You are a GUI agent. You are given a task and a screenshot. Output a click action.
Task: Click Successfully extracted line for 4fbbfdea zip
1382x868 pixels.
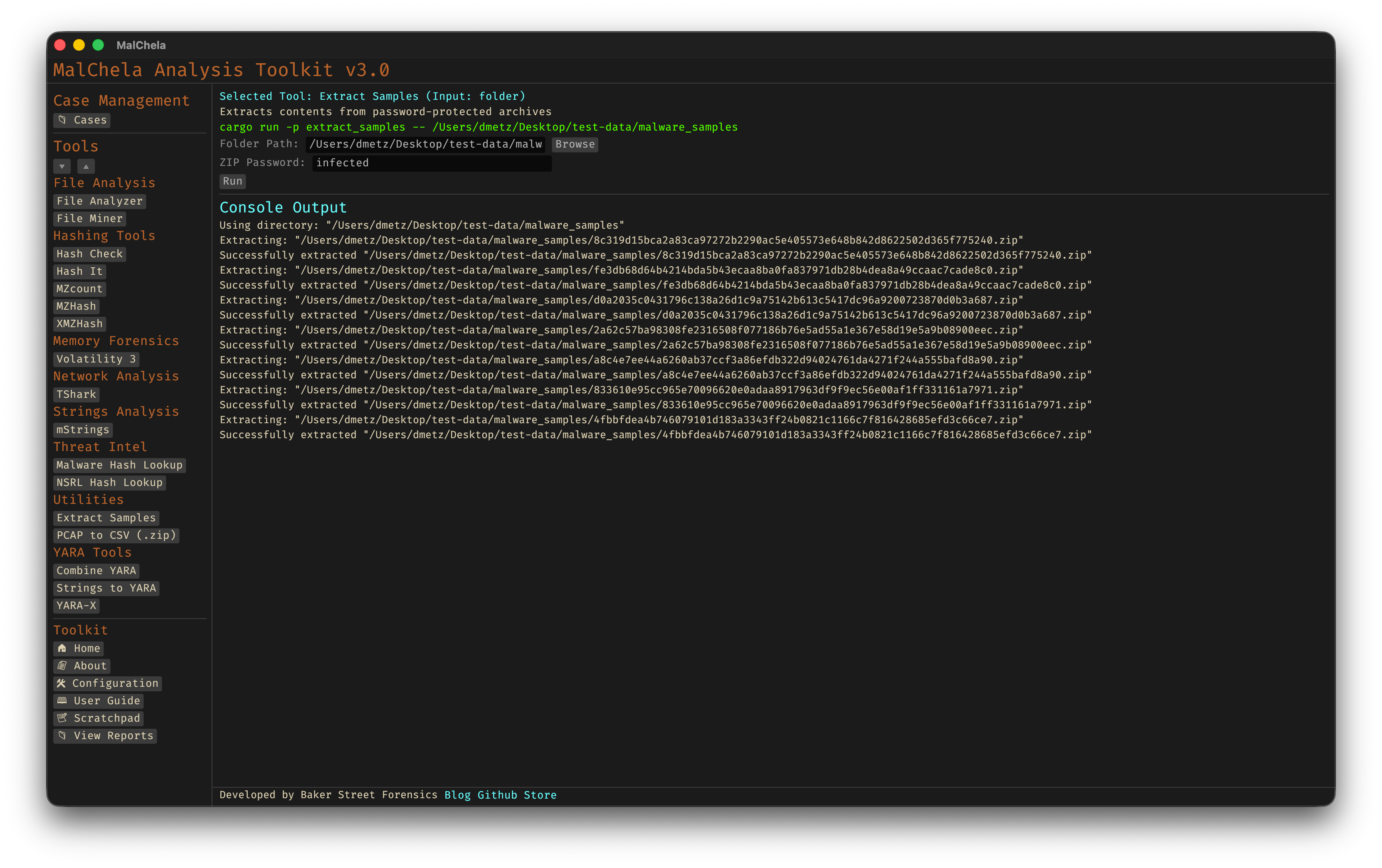point(655,435)
